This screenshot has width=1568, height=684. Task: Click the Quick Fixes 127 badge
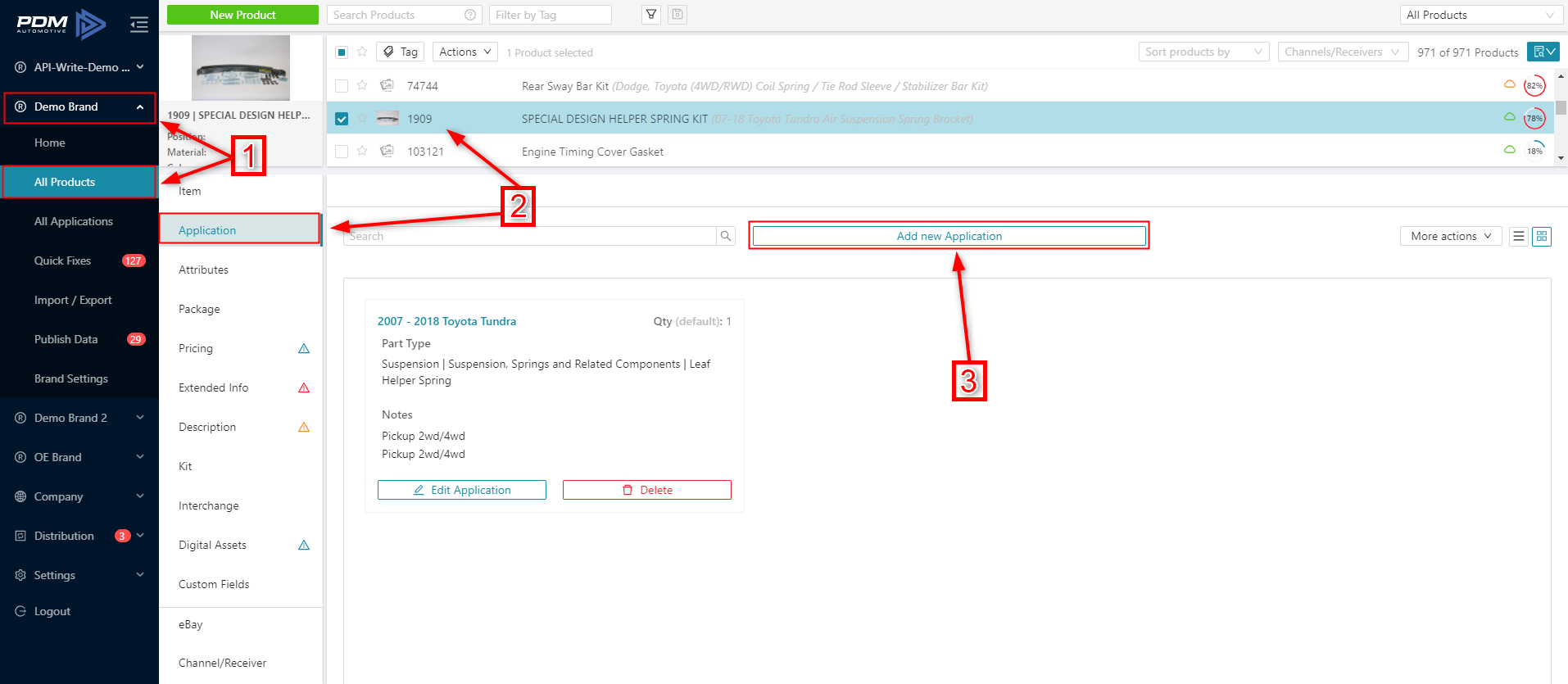134,260
